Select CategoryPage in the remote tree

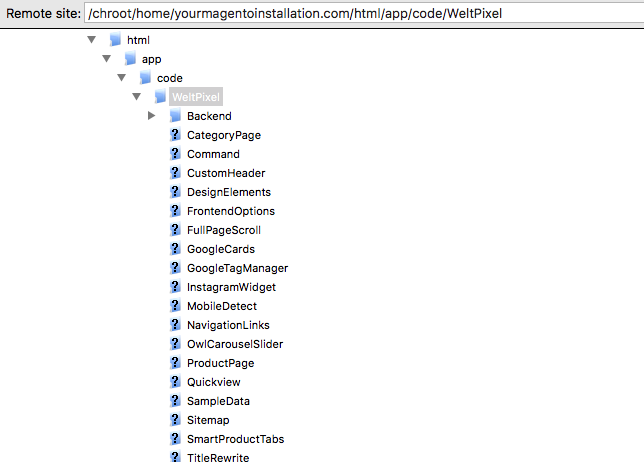pyautogui.click(x=224, y=136)
